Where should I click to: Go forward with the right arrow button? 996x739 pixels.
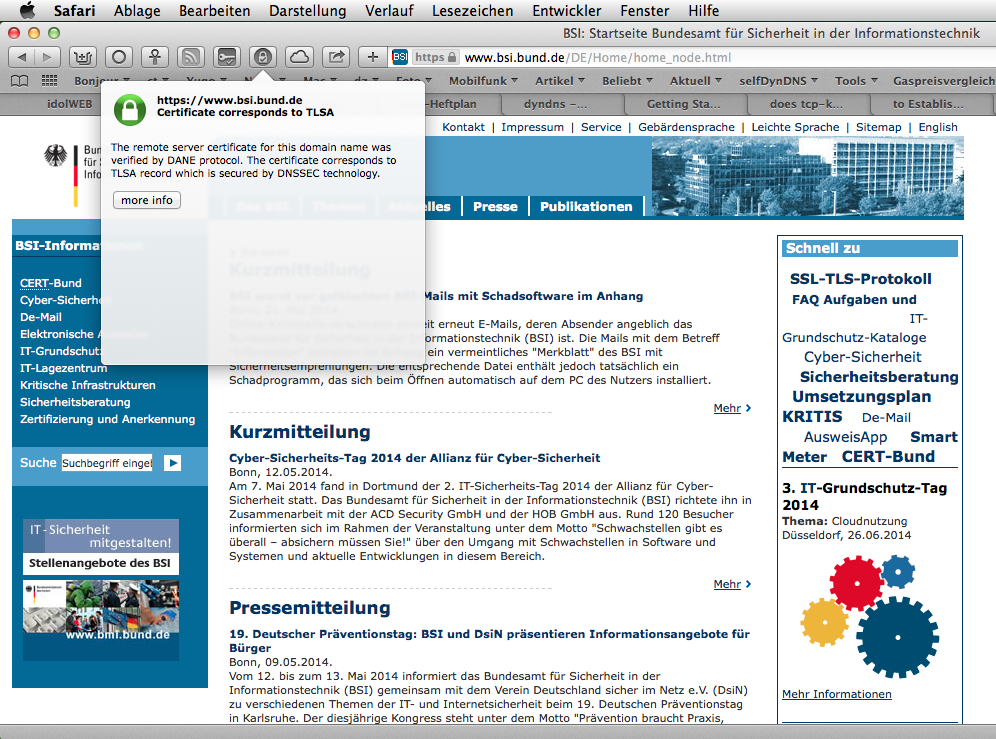tap(47, 57)
